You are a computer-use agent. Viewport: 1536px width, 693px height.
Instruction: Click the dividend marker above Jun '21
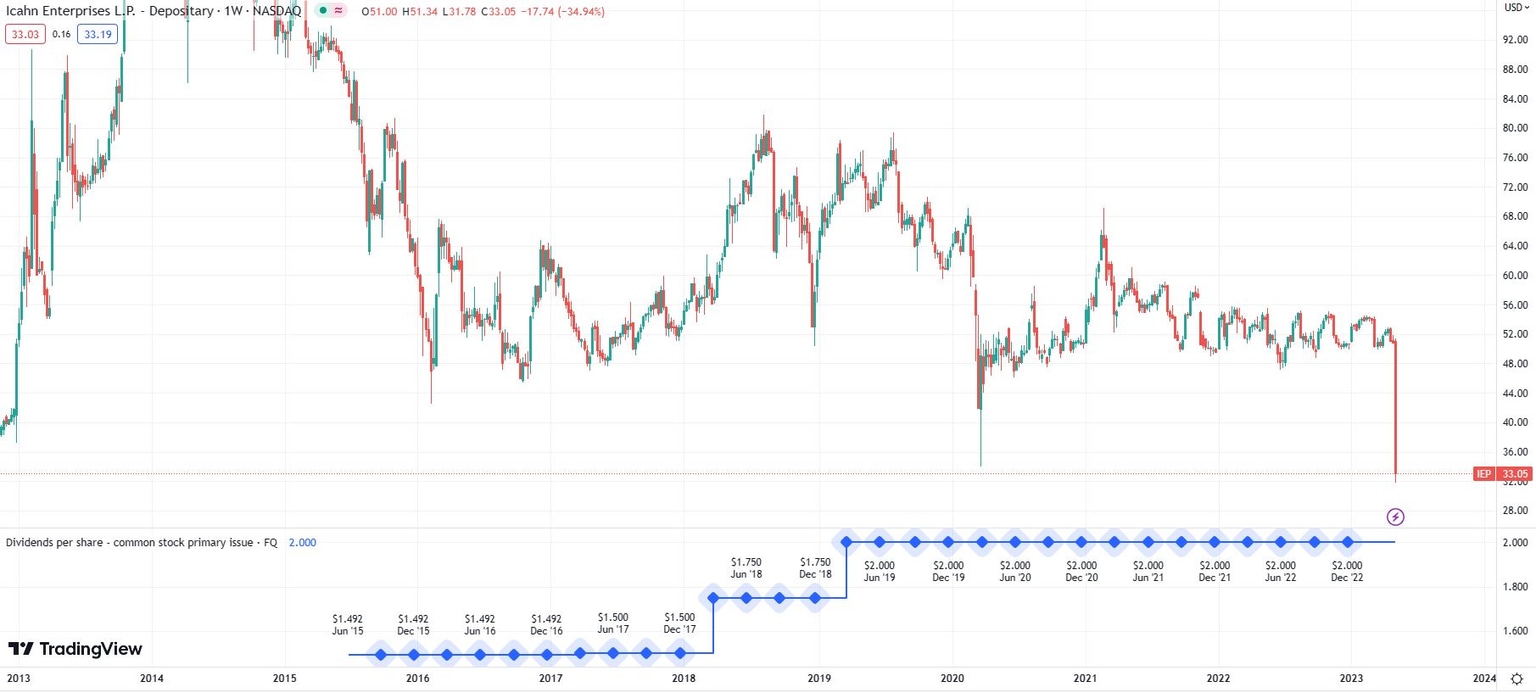pos(1148,542)
